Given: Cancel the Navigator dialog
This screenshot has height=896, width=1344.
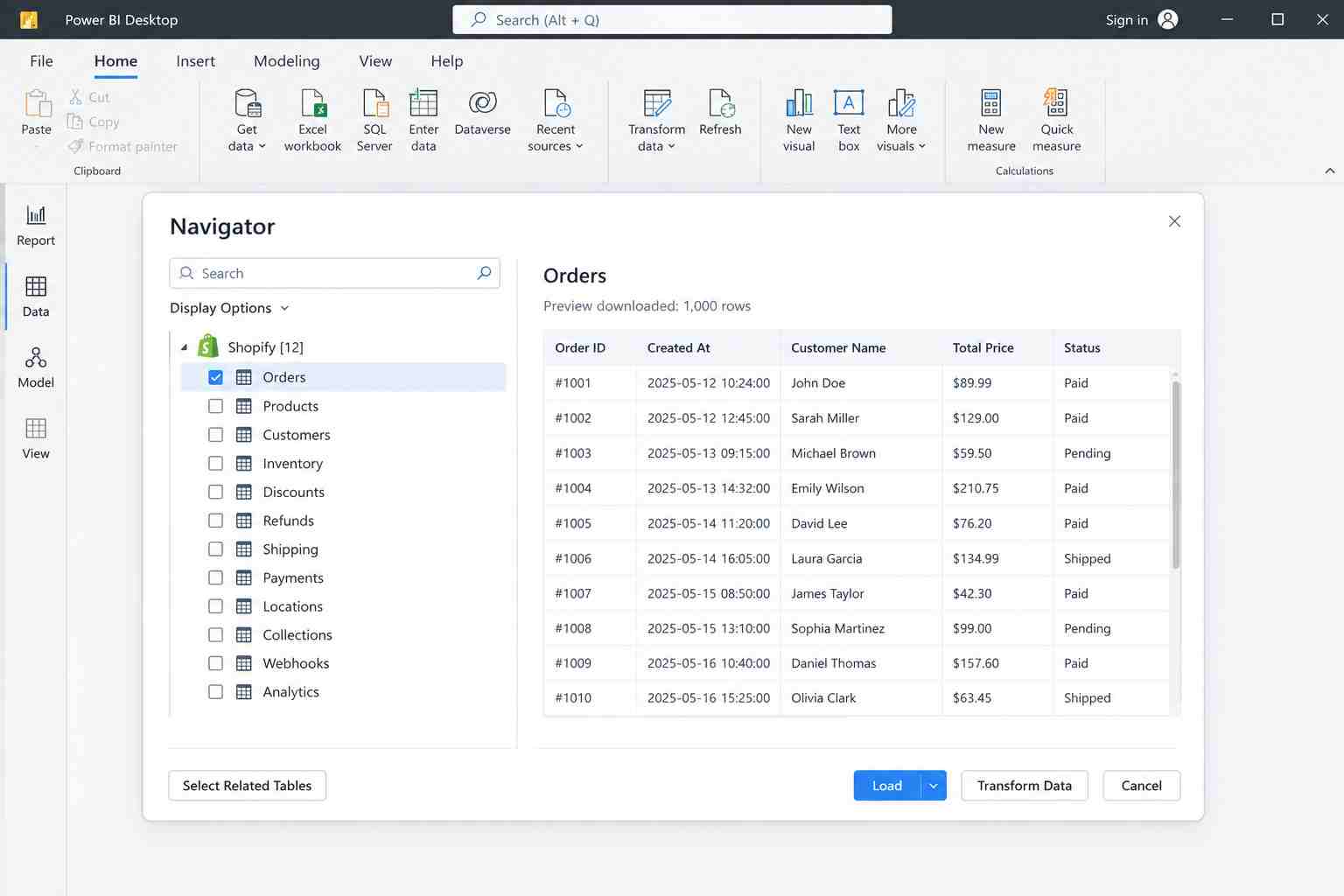Looking at the screenshot, I should click(x=1142, y=786).
